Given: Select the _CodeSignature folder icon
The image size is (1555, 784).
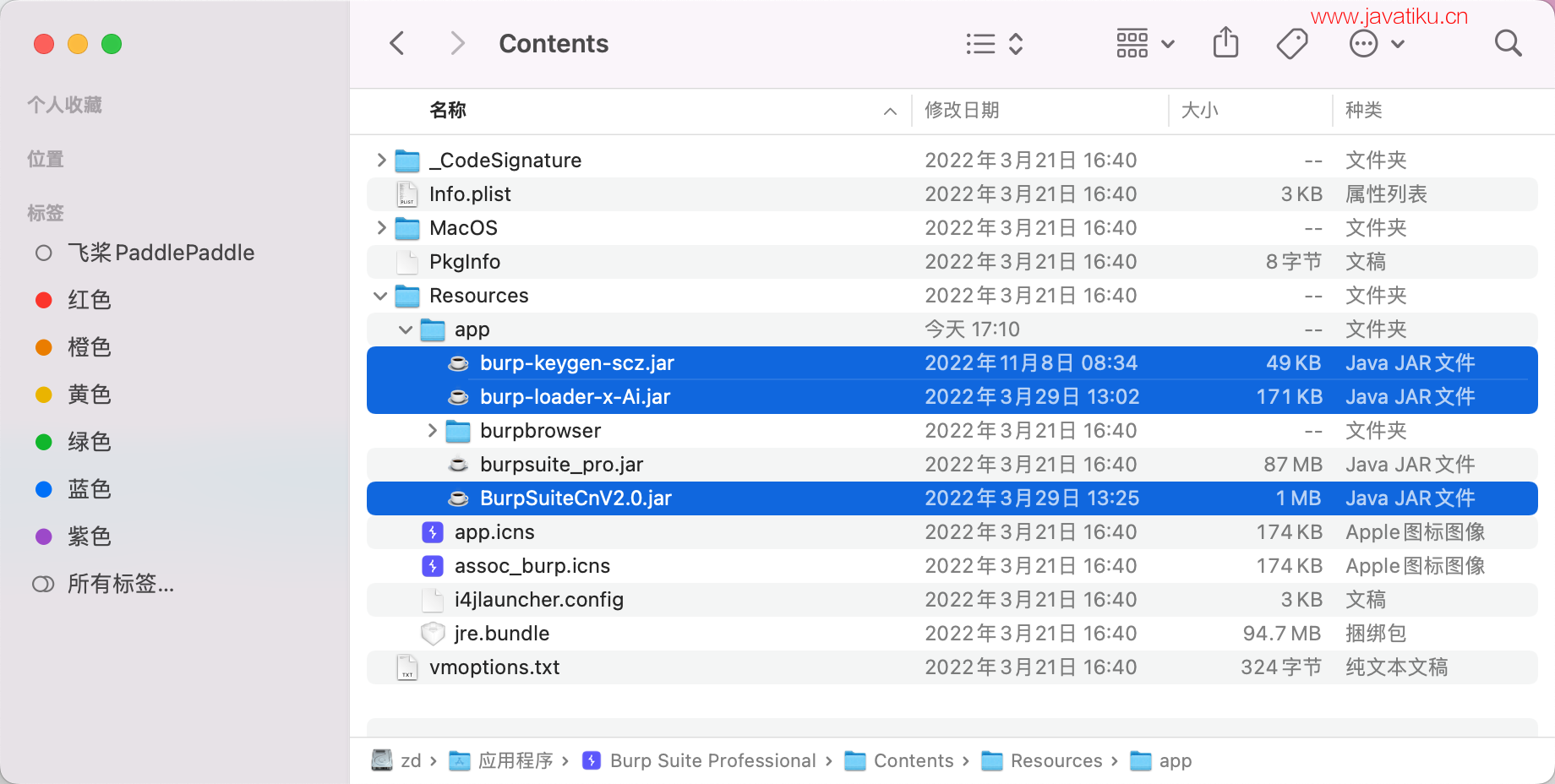Looking at the screenshot, I should pyautogui.click(x=408, y=161).
